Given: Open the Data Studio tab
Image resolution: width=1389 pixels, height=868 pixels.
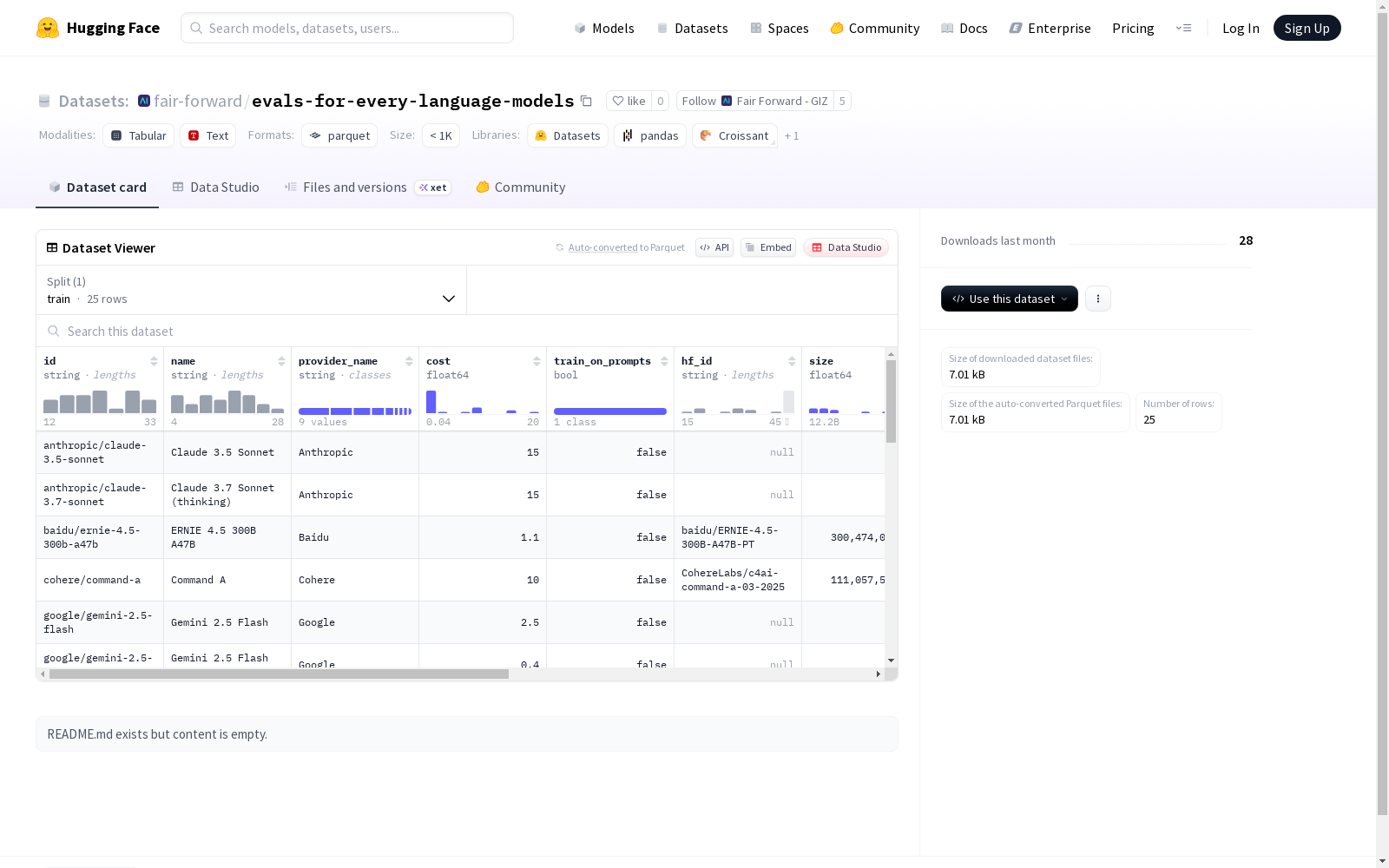Looking at the screenshot, I should tap(215, 187).
